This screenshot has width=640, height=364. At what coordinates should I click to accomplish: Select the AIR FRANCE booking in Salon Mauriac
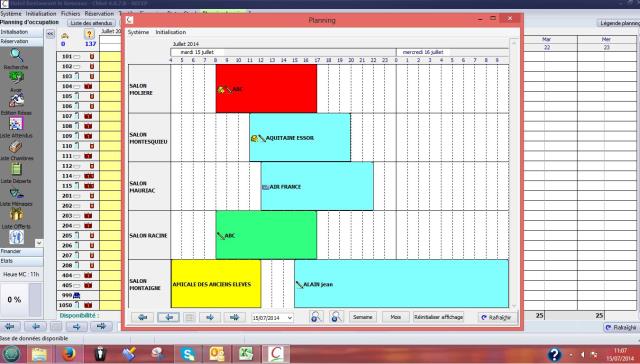pos(317,186)
